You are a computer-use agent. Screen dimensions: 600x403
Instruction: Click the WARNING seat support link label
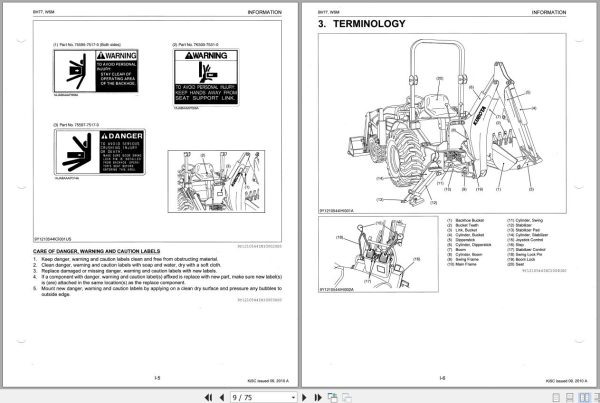coord(206,78)
